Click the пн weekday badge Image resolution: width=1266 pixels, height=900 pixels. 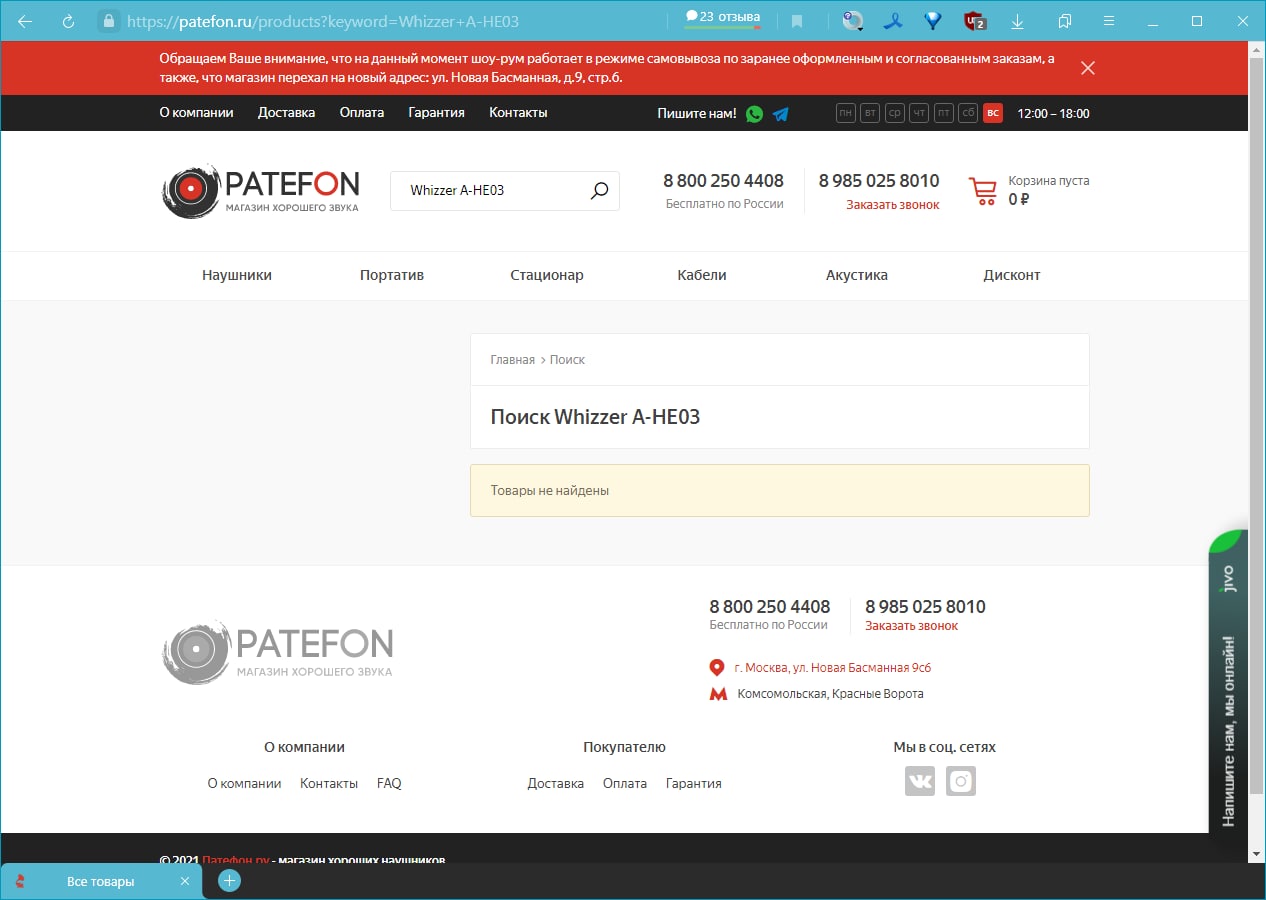846,113
